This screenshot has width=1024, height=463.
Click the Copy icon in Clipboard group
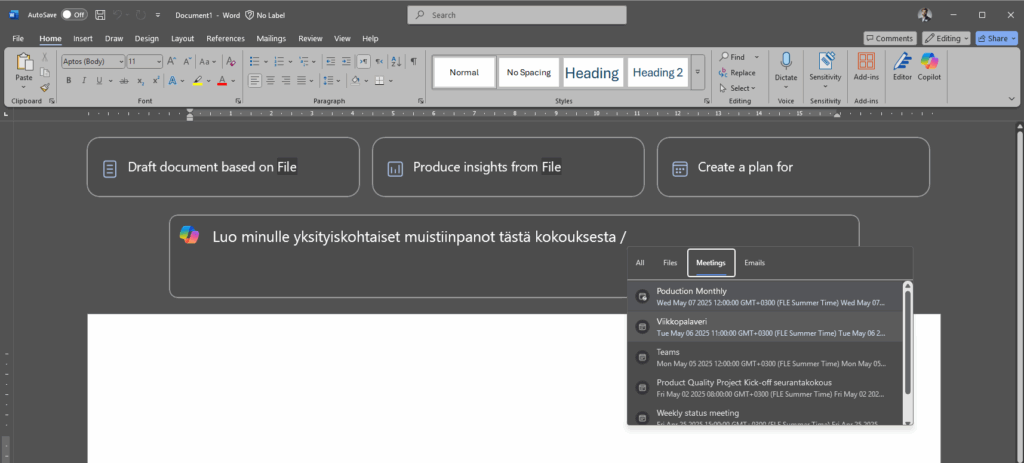(x=45, y=72)
